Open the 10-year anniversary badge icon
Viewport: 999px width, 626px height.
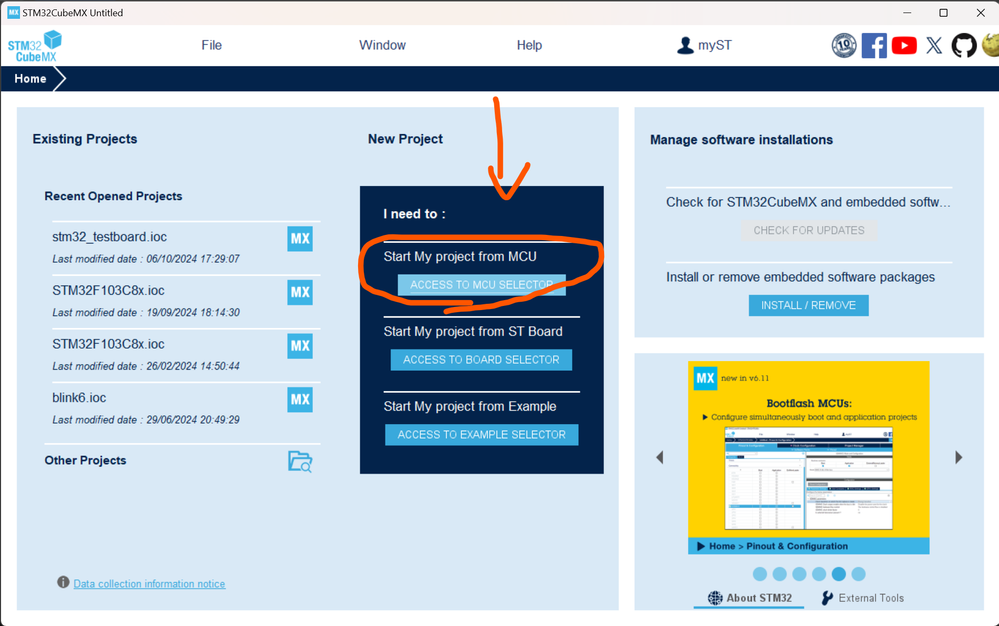[844, 45]
